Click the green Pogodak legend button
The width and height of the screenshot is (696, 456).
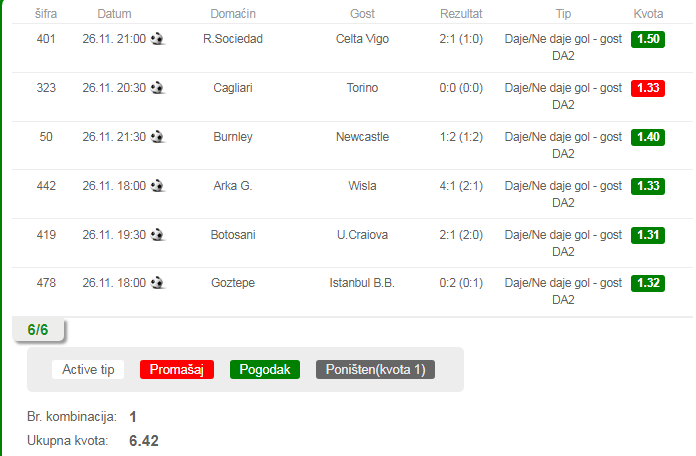click(x=265, y=369)
